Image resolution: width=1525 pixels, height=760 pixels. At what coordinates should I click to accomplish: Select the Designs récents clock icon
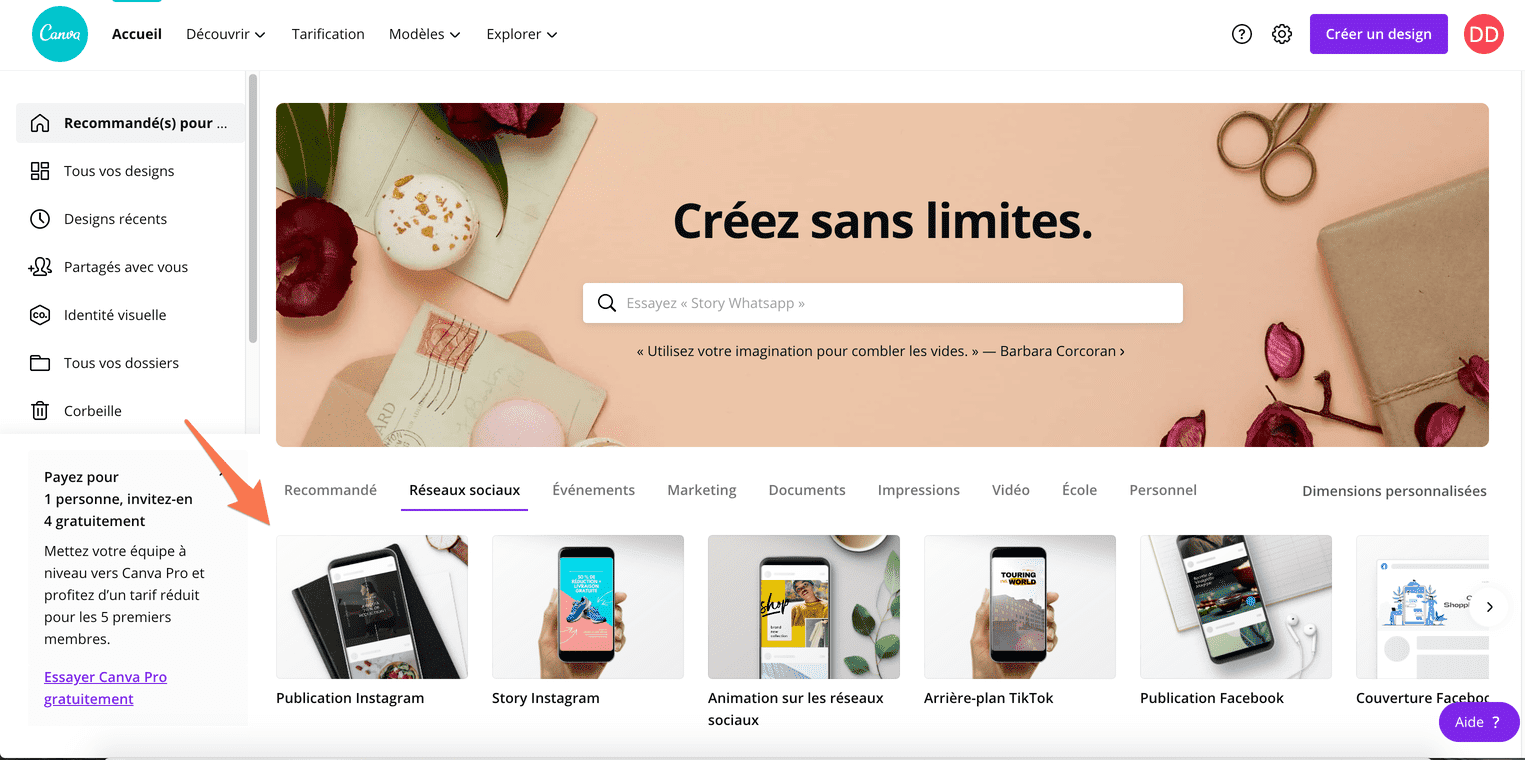click(x=40, y=219)
